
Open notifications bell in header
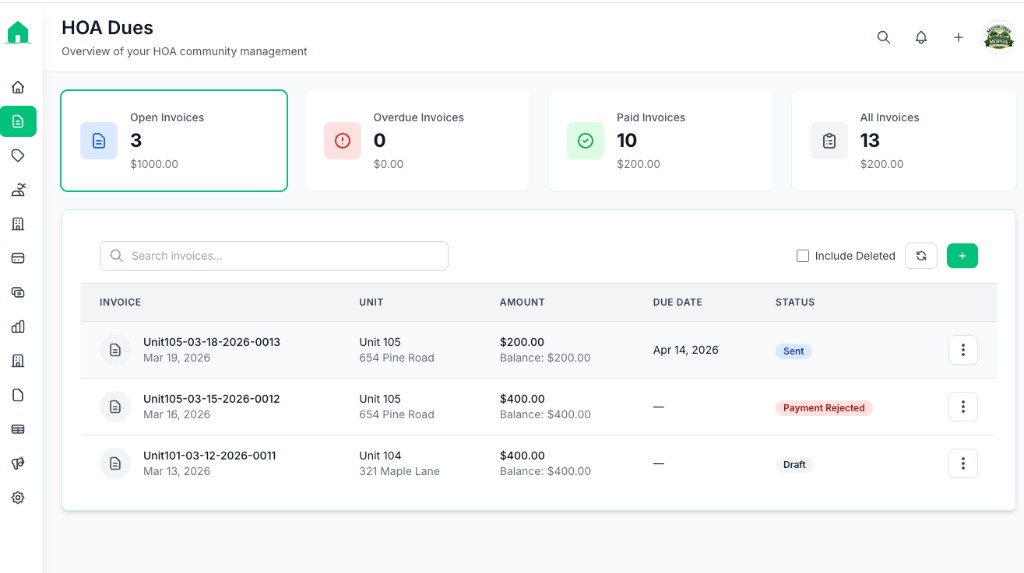921,37
